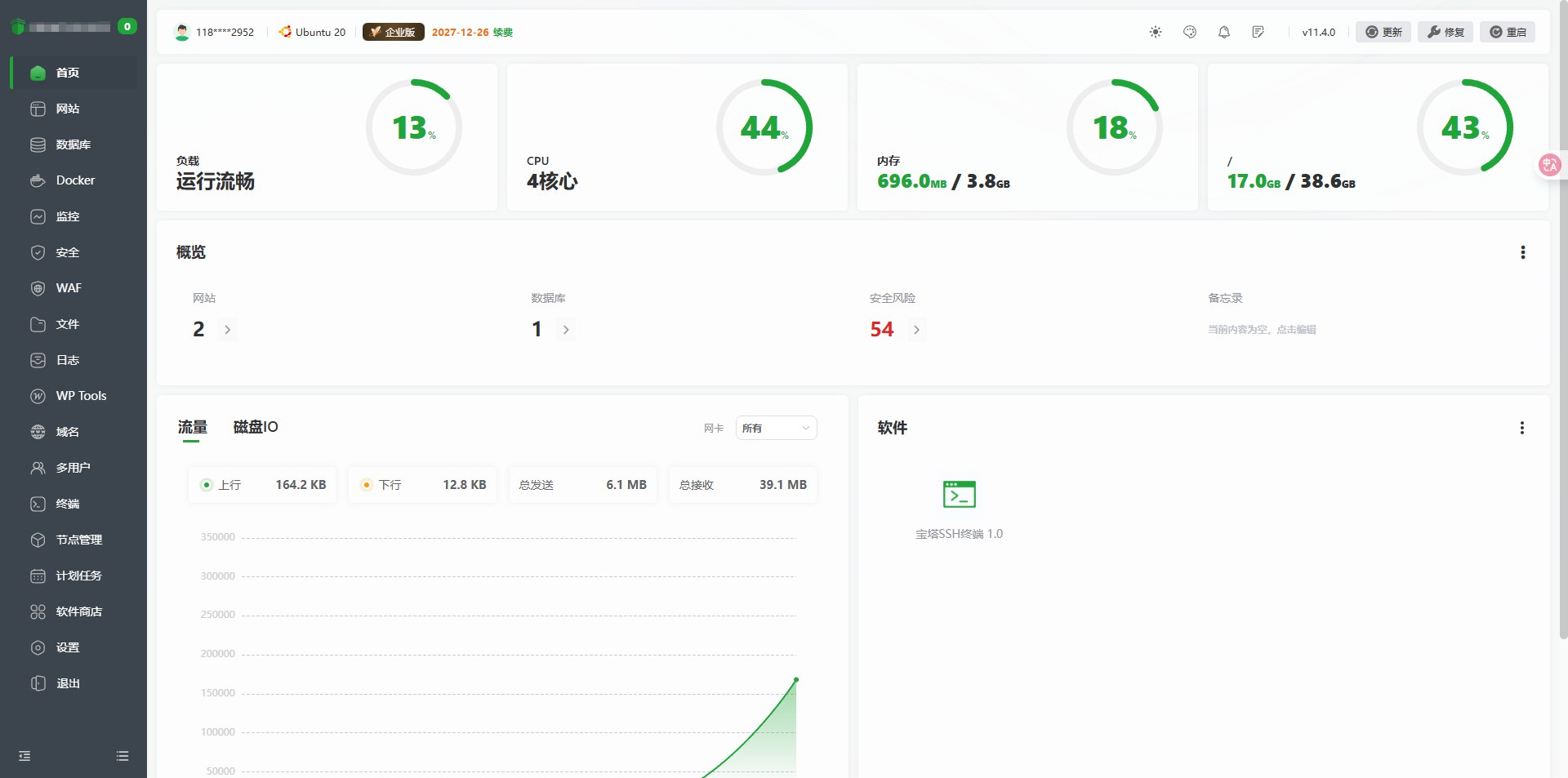
Task: Click the 续费 renewal link
Action: coord(501,33)
